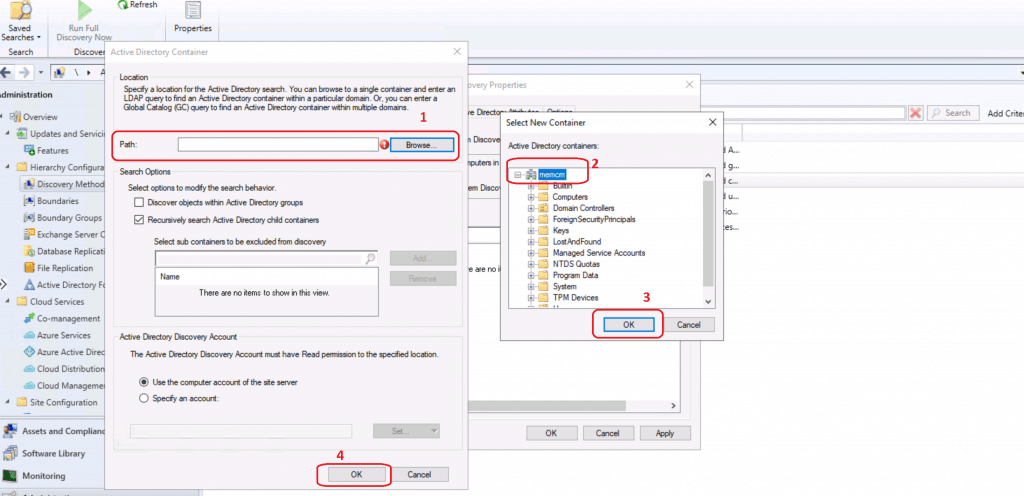Image resolution: width=1024 pixels, height=496 pixels.
Task: Select the Database Replication icon
Action: 29,251
